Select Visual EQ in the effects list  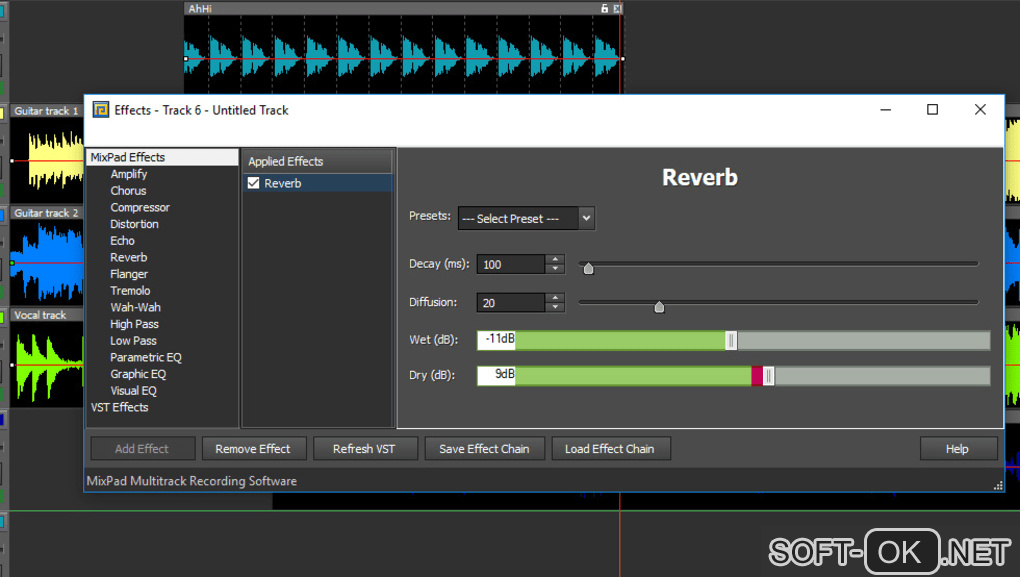click(x=133, y=391)
